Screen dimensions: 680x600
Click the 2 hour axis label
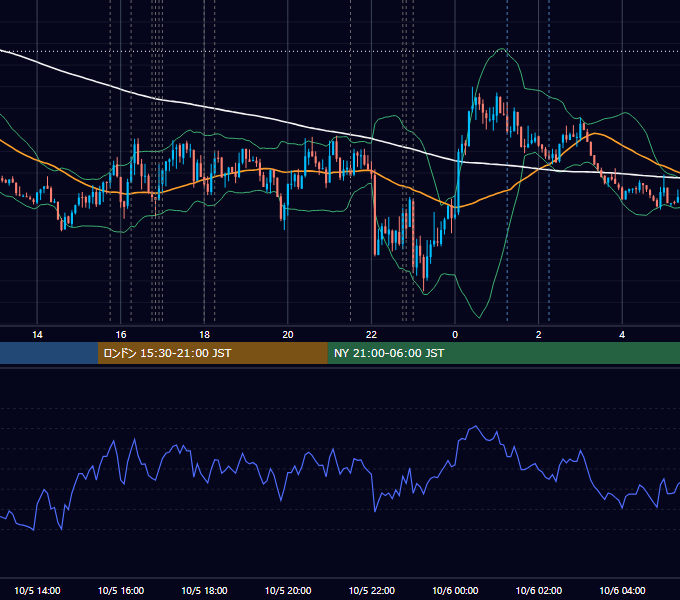pyautogui.click(x=539, y=335)
